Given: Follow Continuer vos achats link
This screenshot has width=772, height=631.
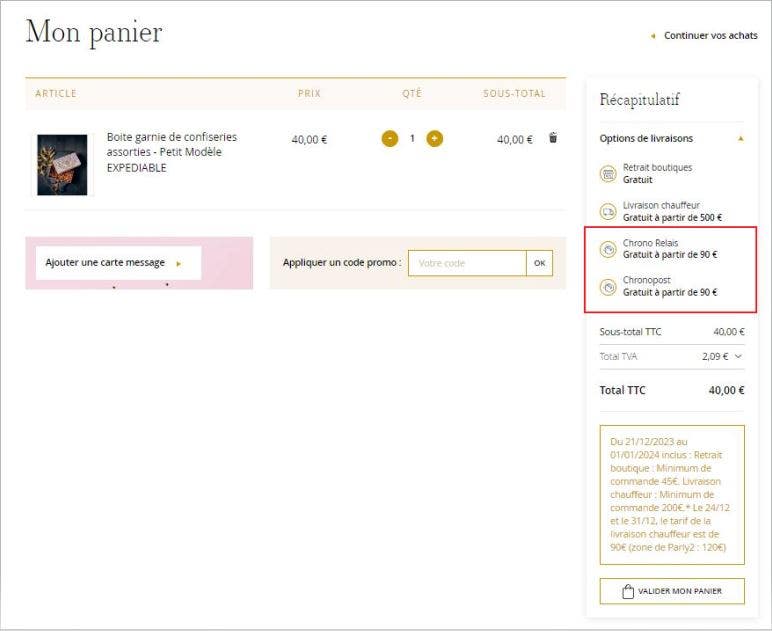Looking at the screenshot, I should (710, 35).
